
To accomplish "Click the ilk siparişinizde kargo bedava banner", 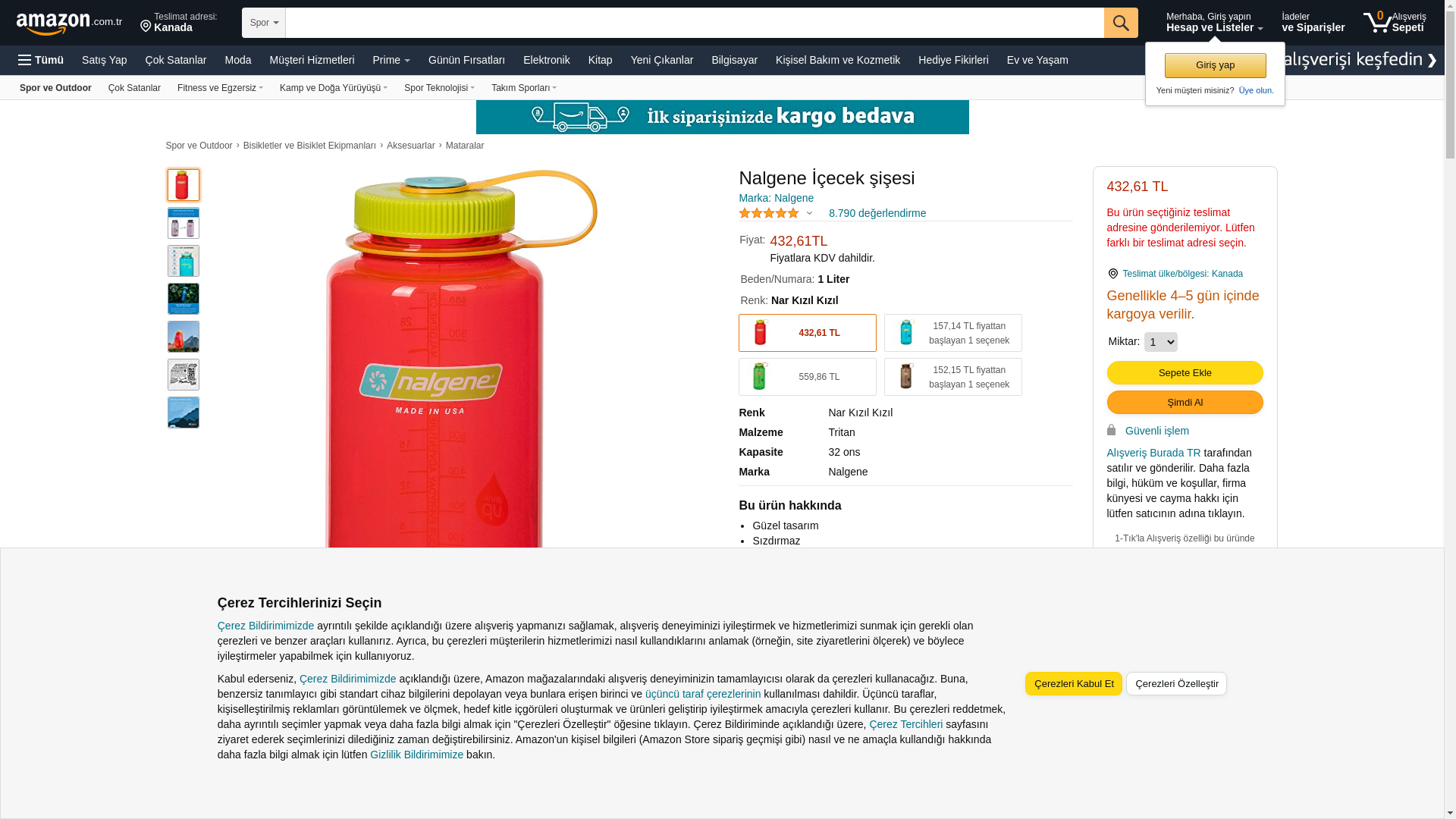I will [722, 117].
